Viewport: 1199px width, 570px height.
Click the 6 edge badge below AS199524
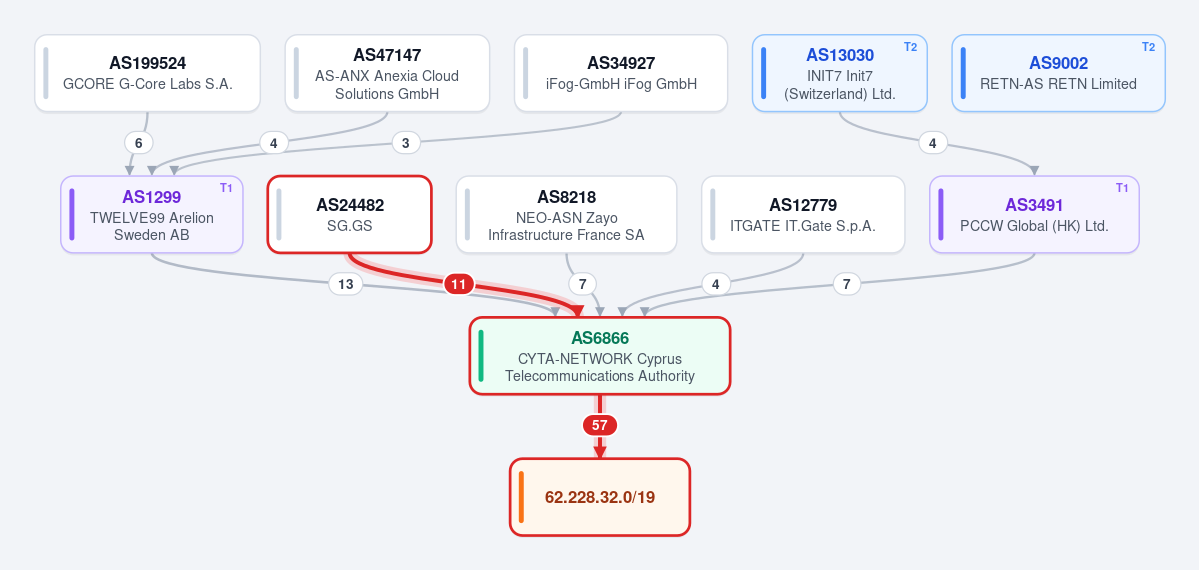(138, 143)
